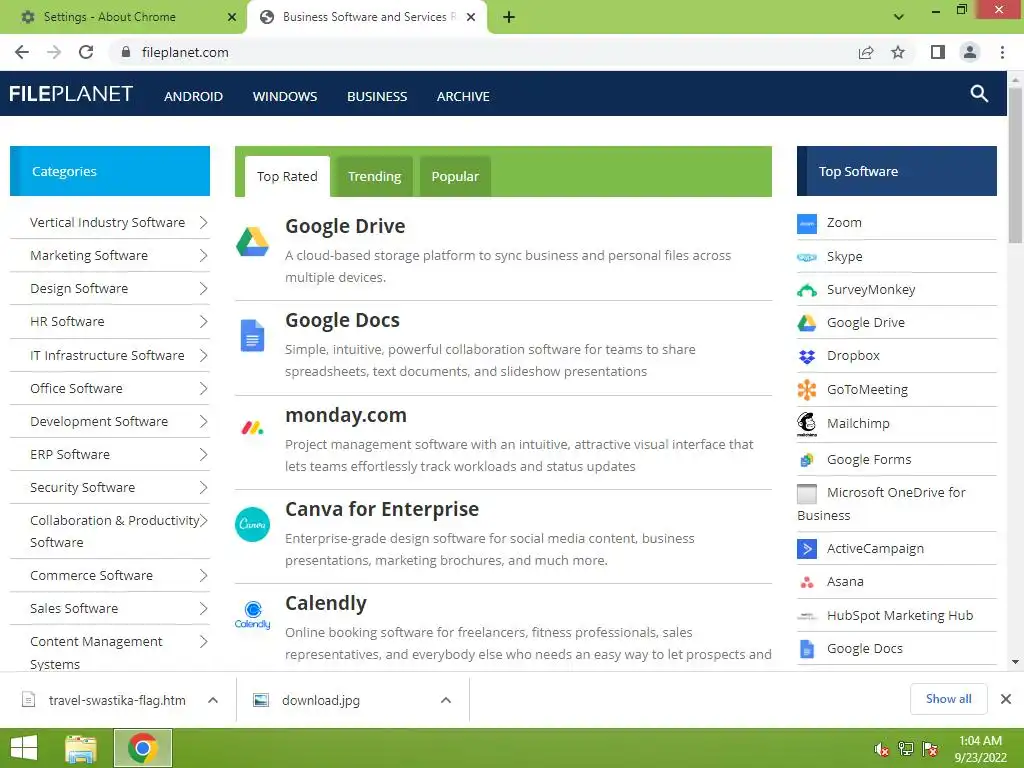The width and height of the screenshot is (1024, 768).
Task: Click the Google Forms icon
Action: (807, 460)
